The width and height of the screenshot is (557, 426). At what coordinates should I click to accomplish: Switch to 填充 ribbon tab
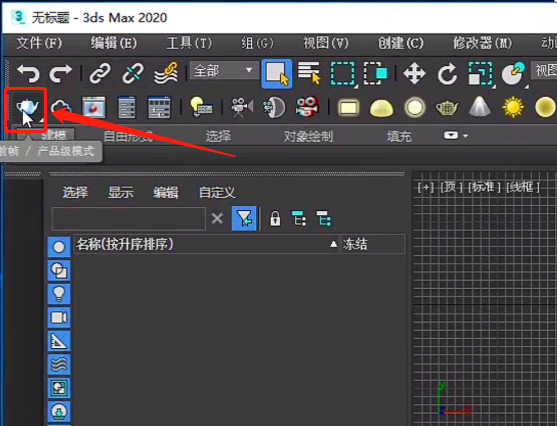pyautogui.click(x=399, y=136)
